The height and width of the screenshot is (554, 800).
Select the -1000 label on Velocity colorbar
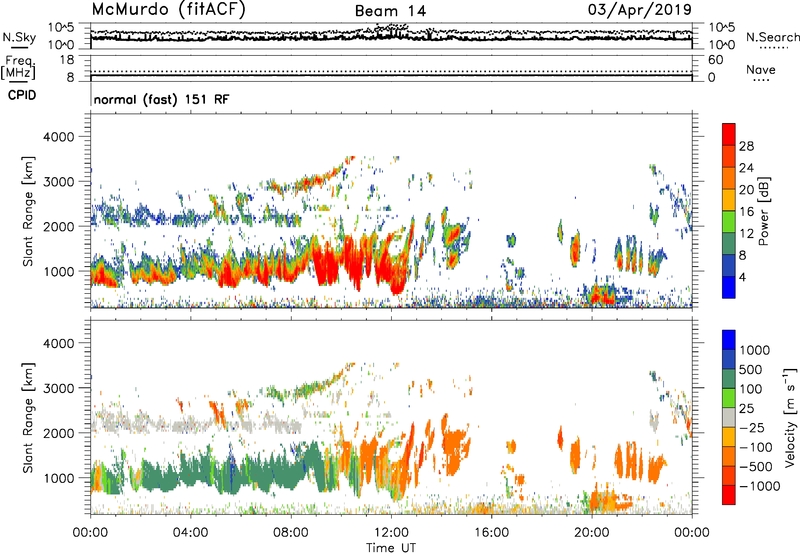pos(759,486)
